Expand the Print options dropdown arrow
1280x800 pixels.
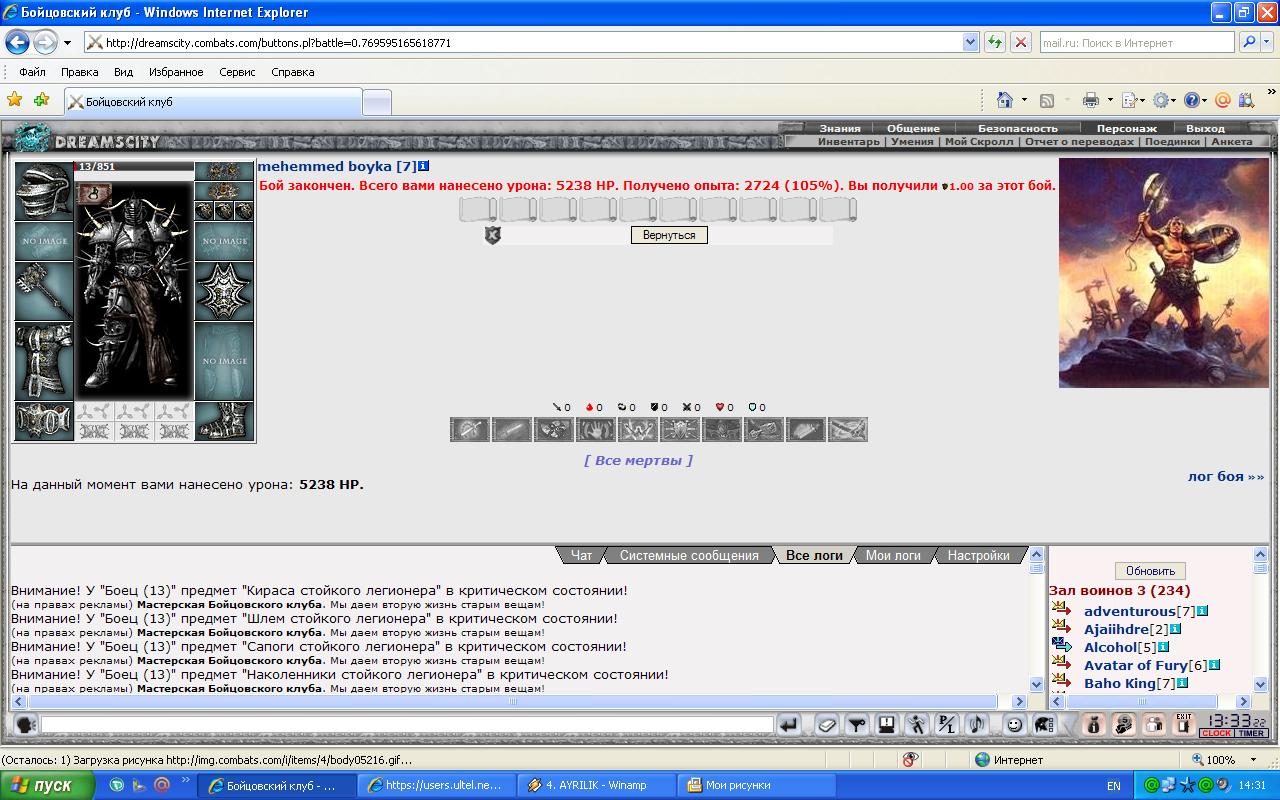1109,100
